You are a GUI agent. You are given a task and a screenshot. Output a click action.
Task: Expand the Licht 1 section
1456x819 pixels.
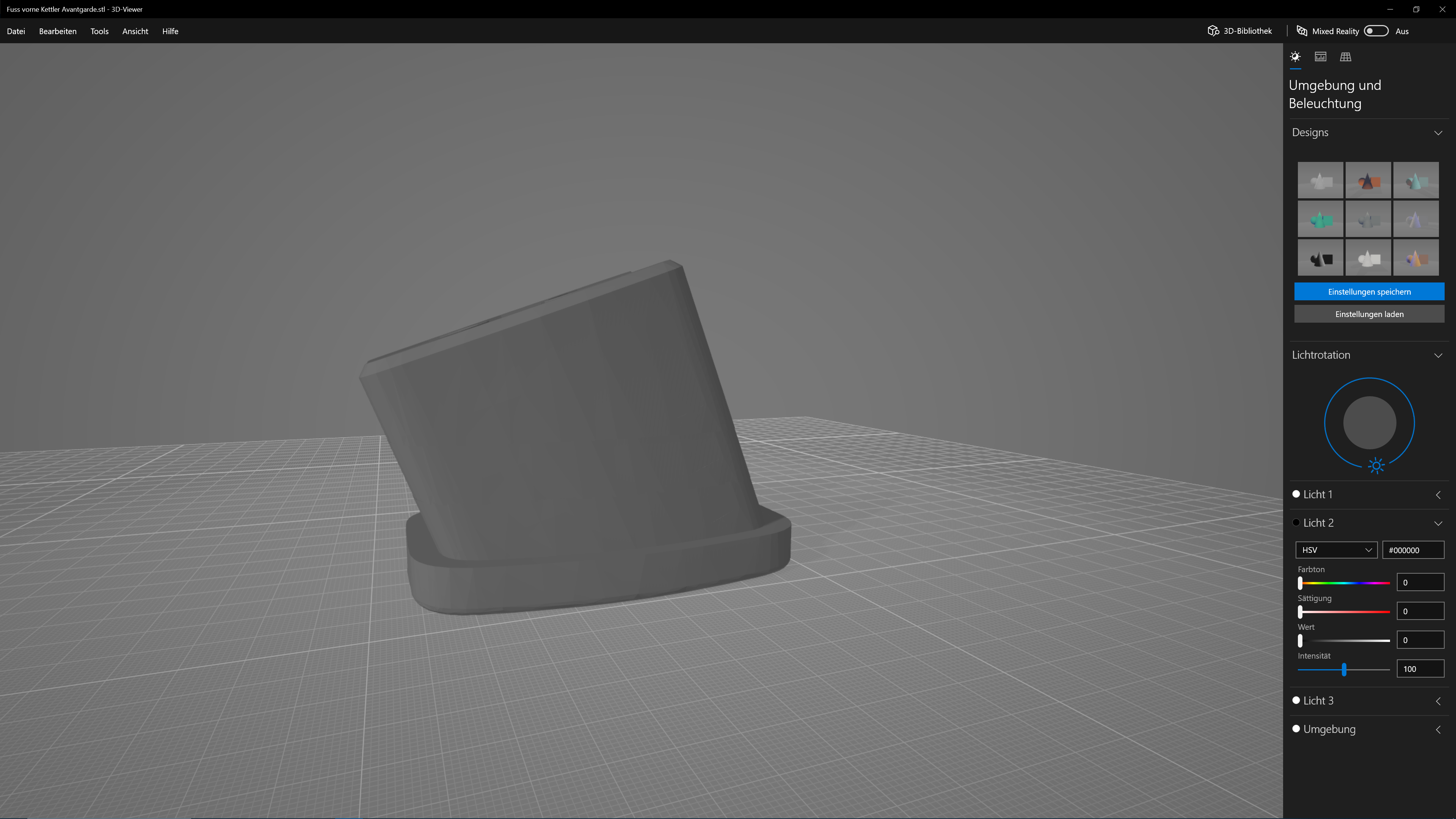(1438, 494)
